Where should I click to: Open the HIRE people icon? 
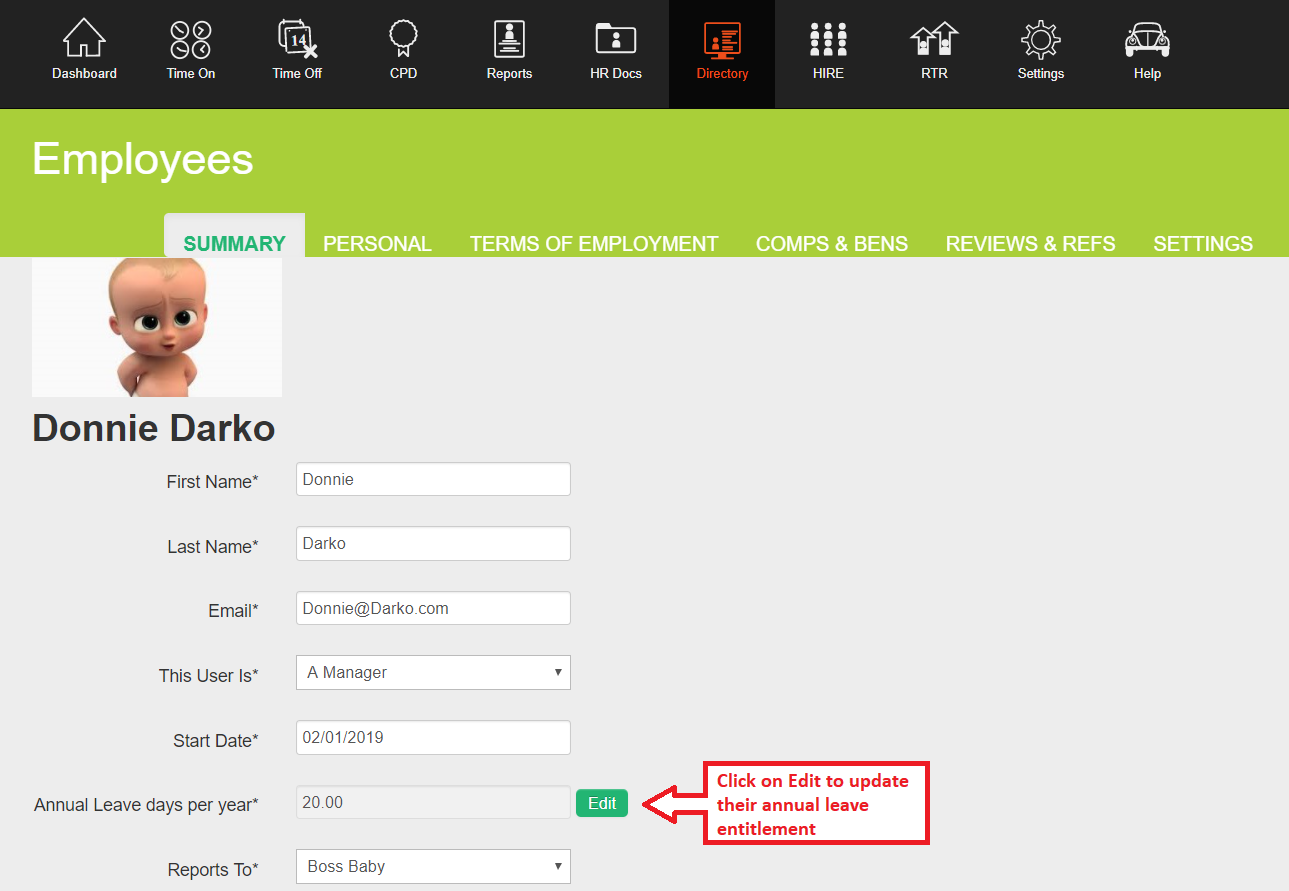click(x=828, y=40)
